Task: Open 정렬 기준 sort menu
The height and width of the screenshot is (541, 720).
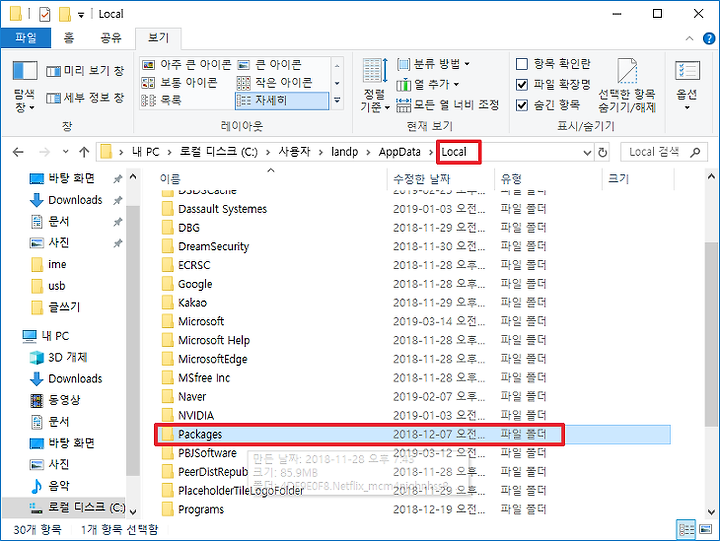Action: tap(375, 86)
